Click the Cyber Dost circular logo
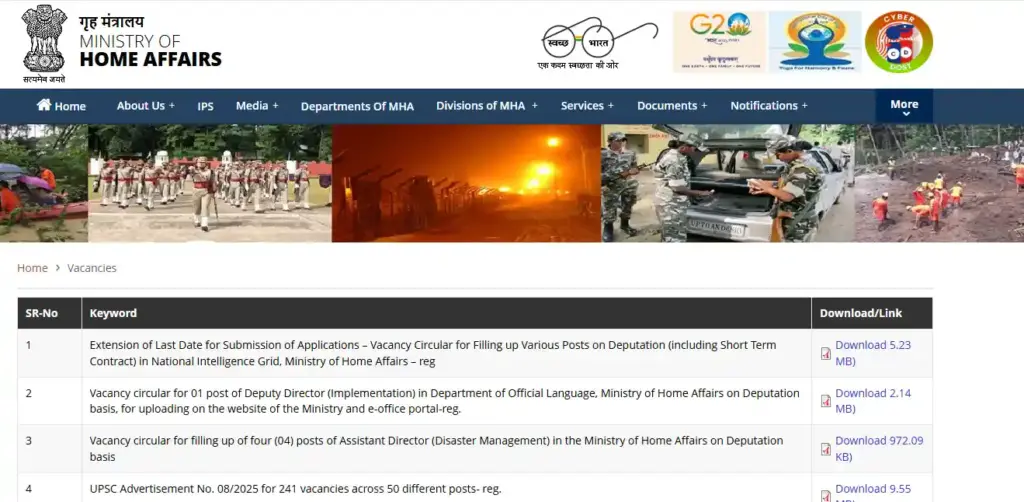This screenshot has height=502, width=1024. click(898, 42)
